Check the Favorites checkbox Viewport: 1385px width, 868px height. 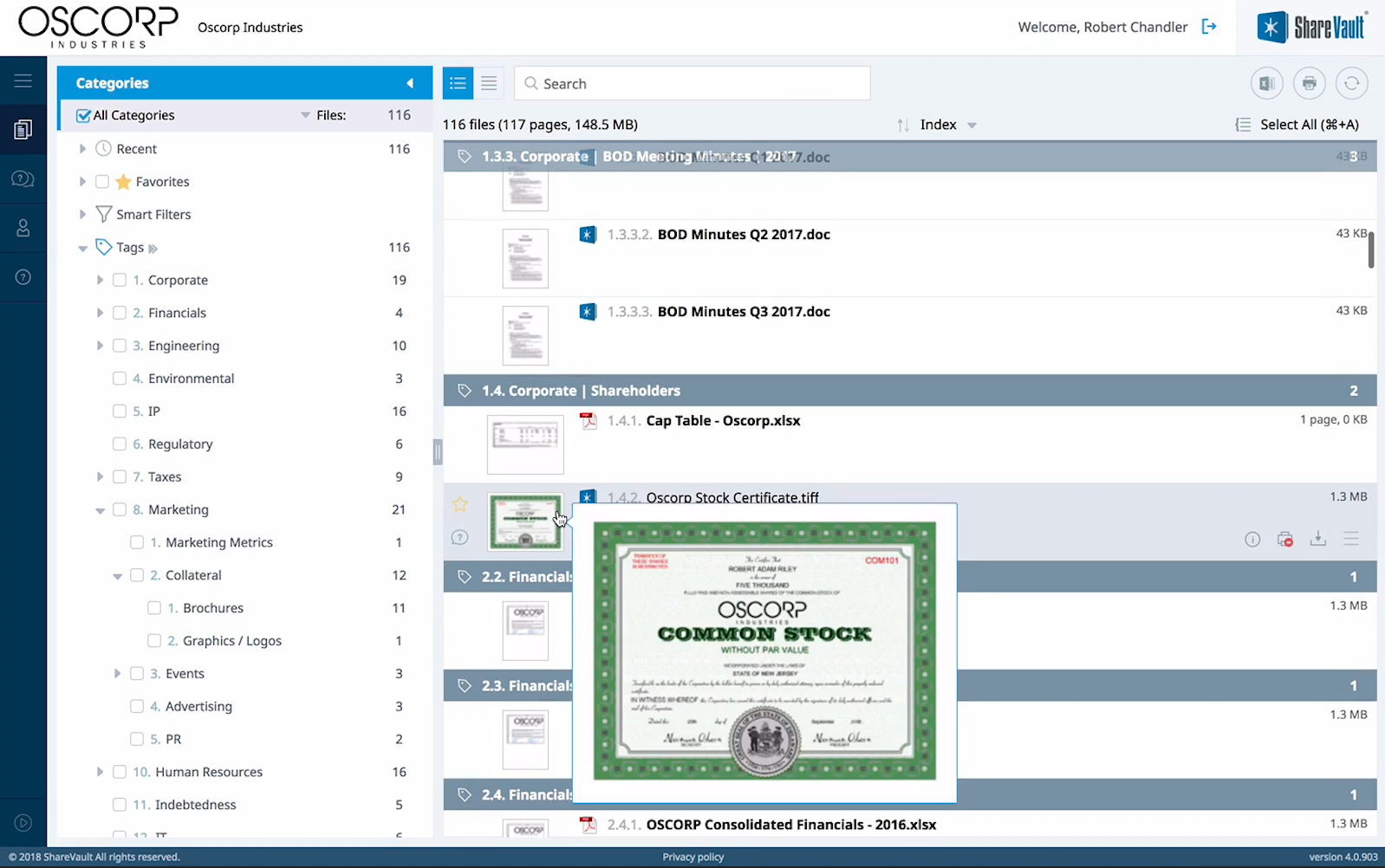click(102, 182)
